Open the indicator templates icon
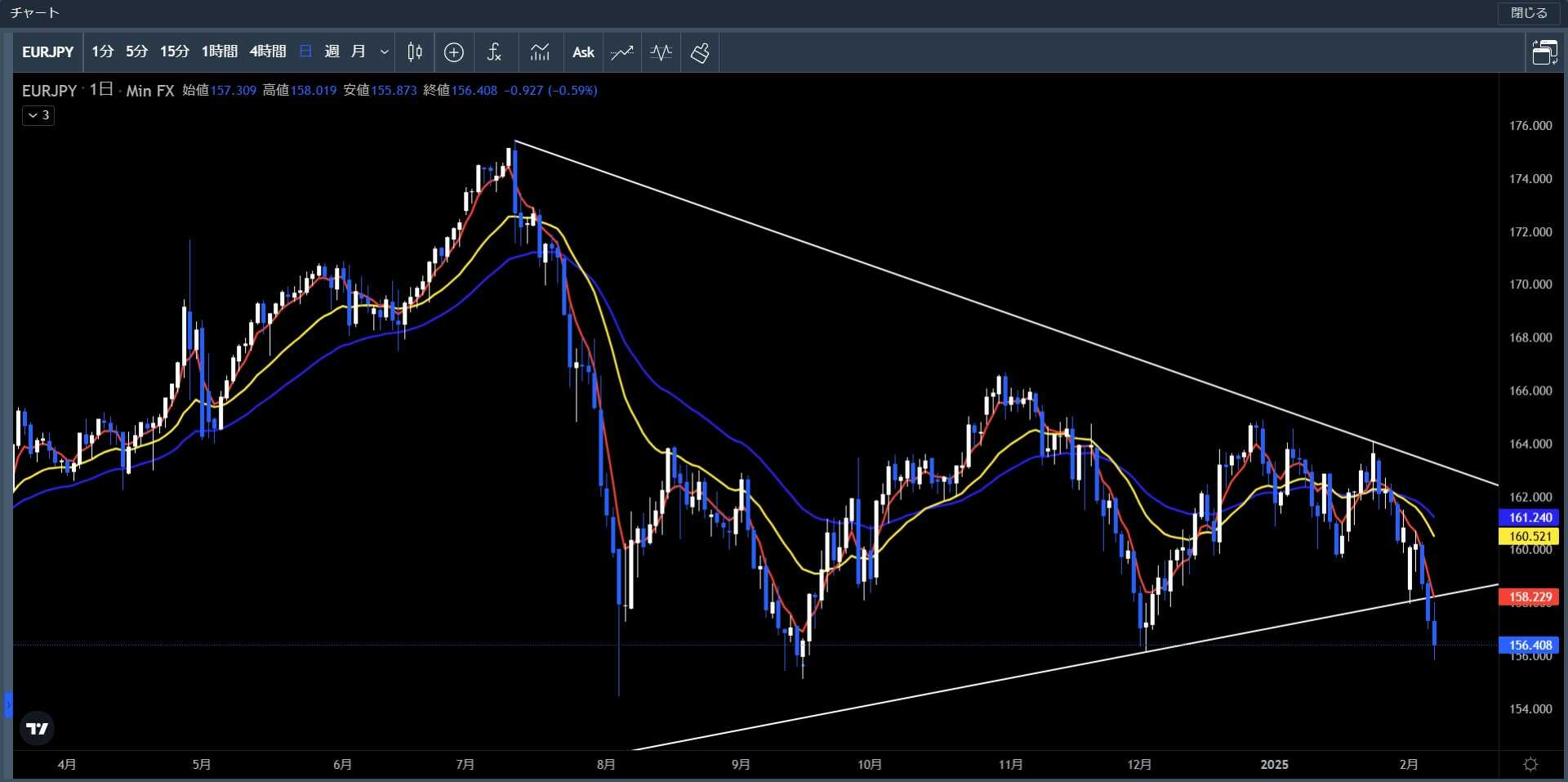The height and width of the screenshot is (782, 1568). [539, 52]
